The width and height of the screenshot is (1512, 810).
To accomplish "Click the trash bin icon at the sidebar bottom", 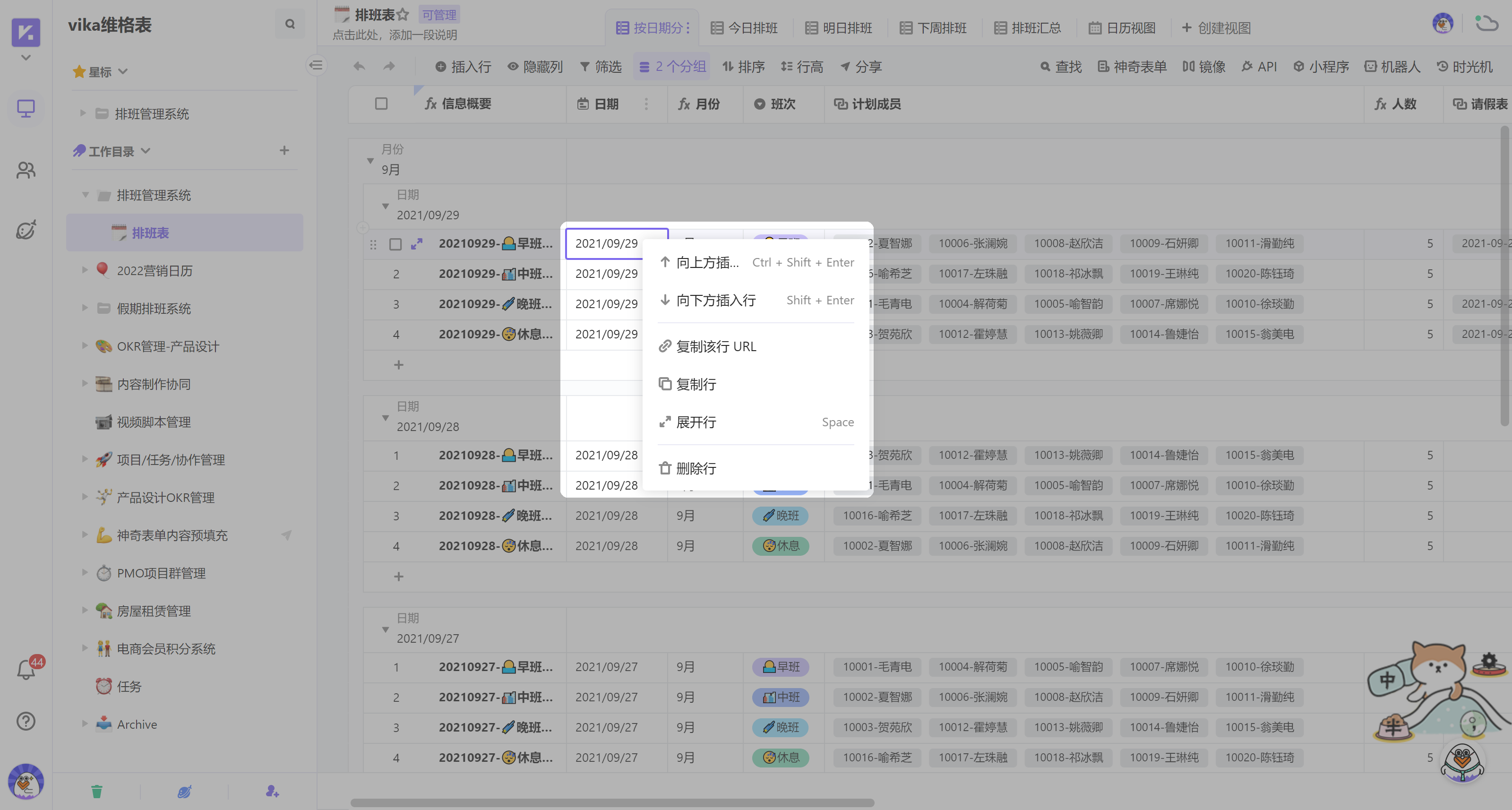I will (x=97, y=791).
